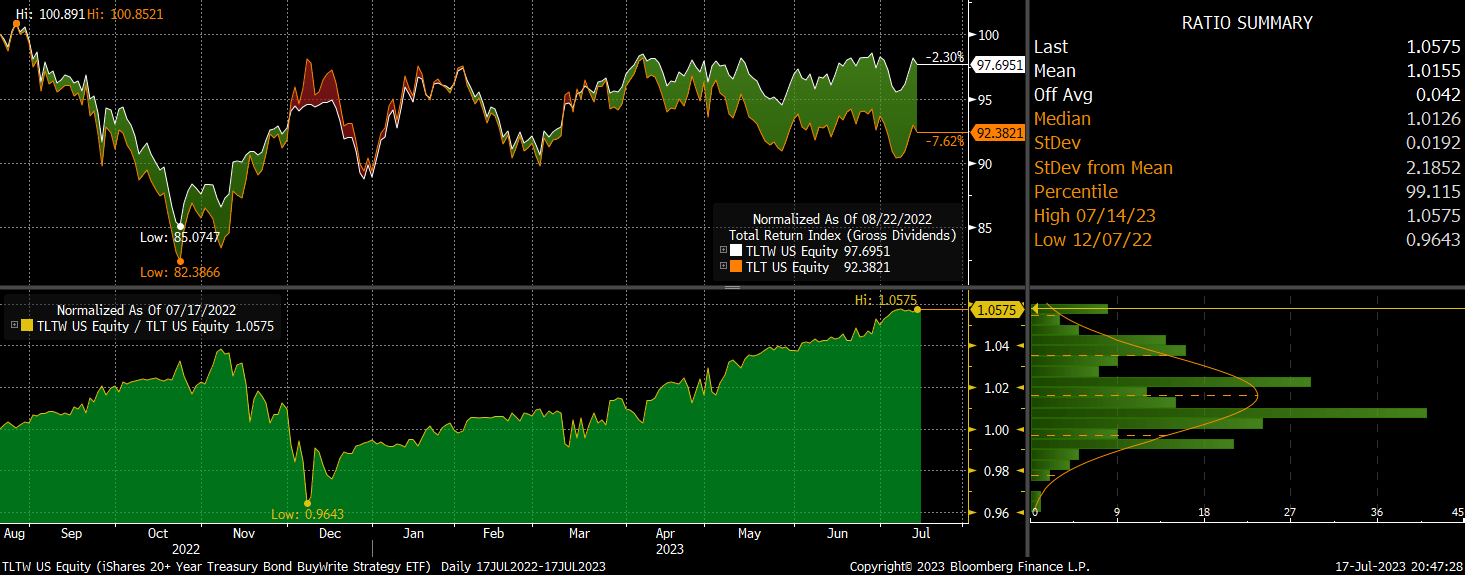
Task: Select the StDev from Mean row label
Action: 1103,167
